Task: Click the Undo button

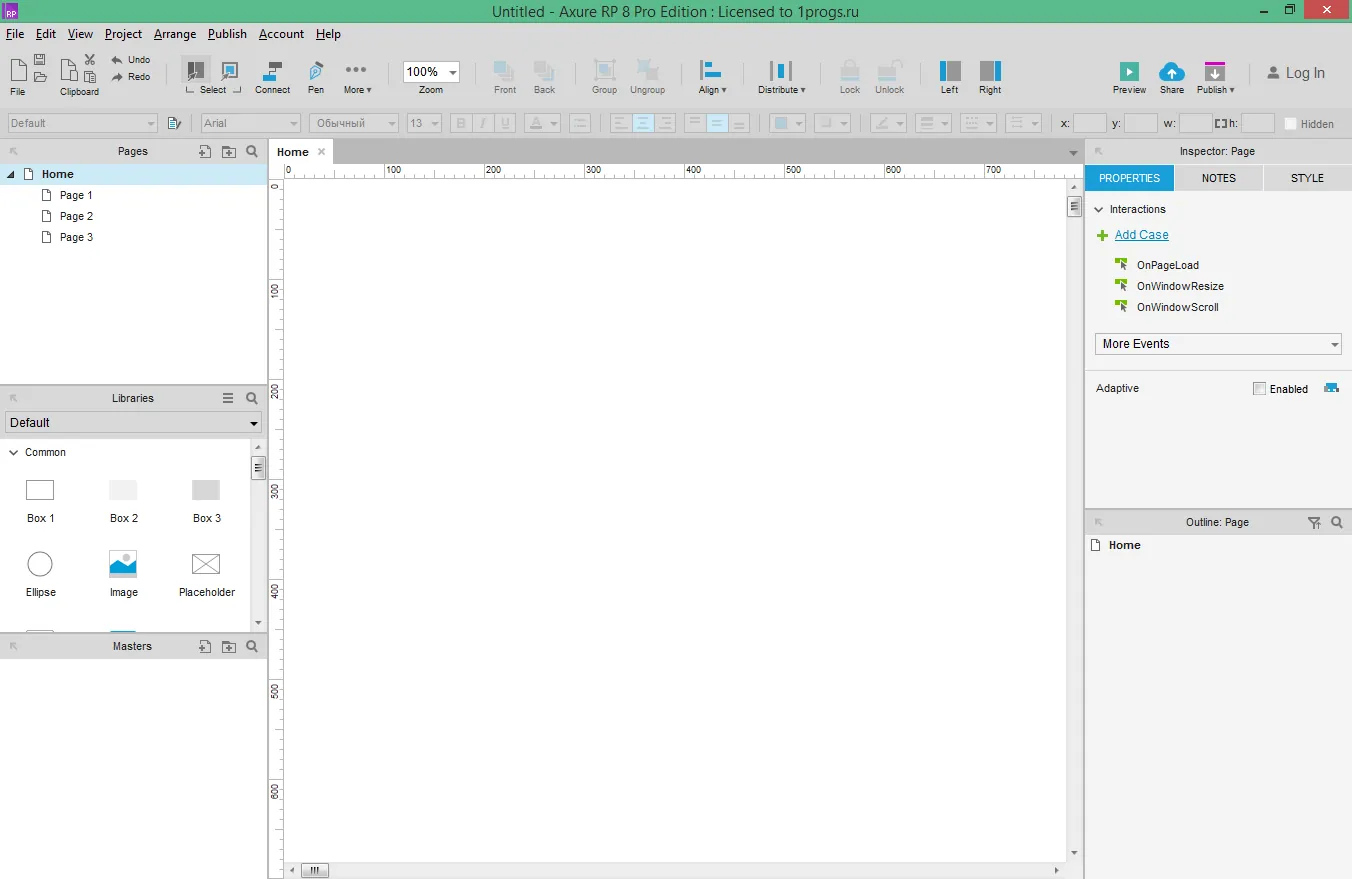Action: pos(131,60)
